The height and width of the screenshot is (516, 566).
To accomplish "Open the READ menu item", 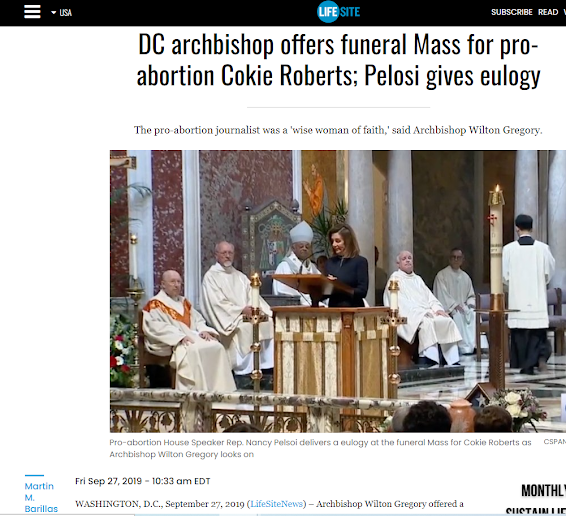I will point(548,12).
